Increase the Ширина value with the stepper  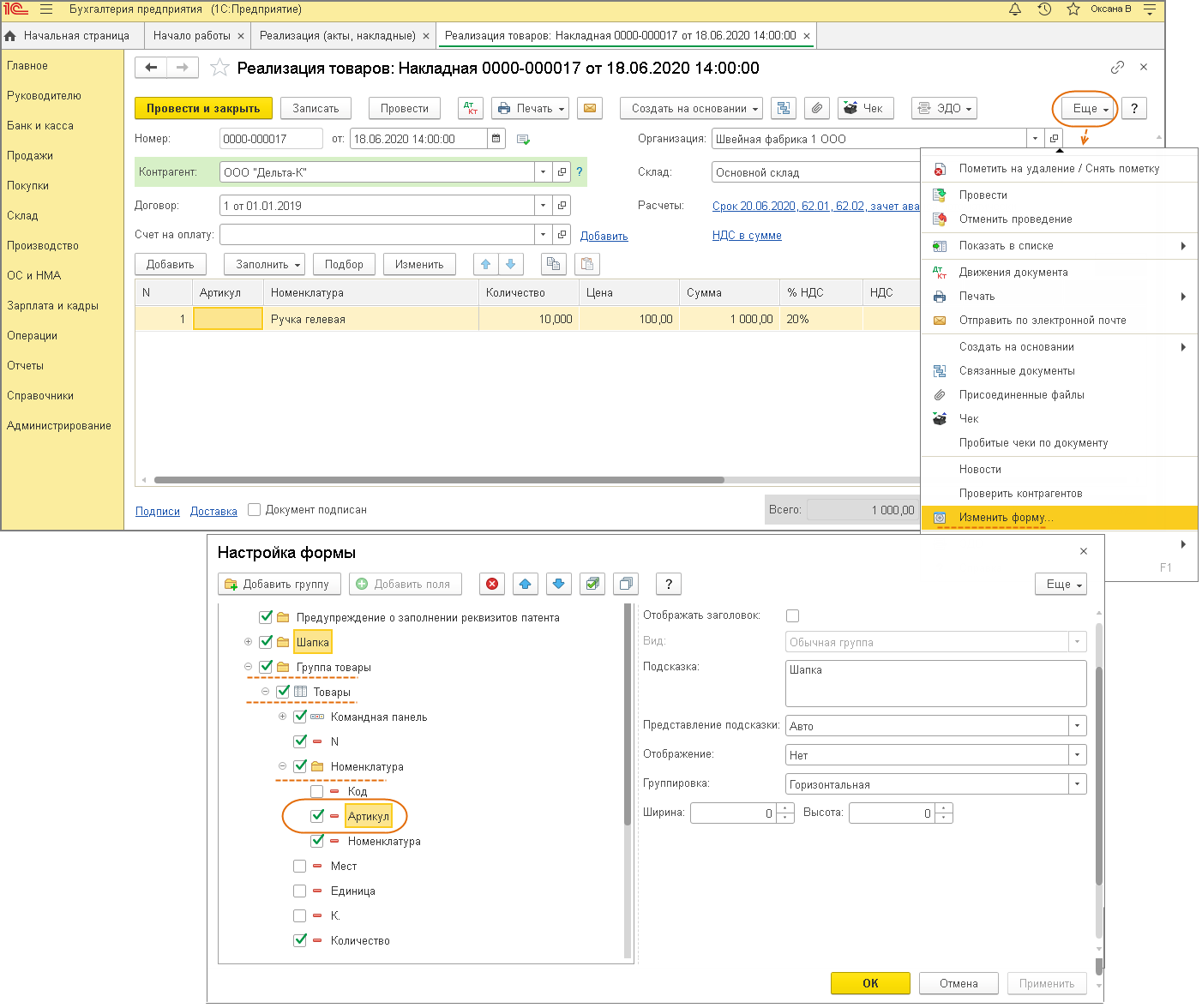[785, 807]
